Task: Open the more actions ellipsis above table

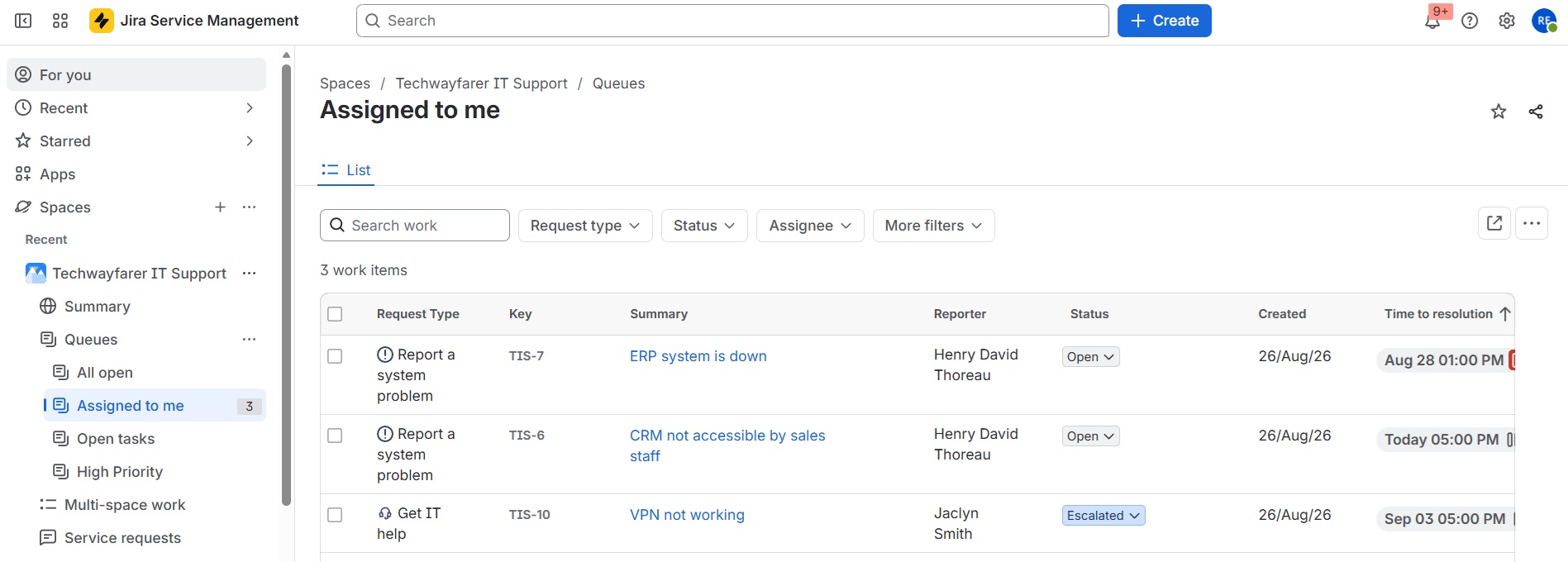Action: tap(1532, 223)
